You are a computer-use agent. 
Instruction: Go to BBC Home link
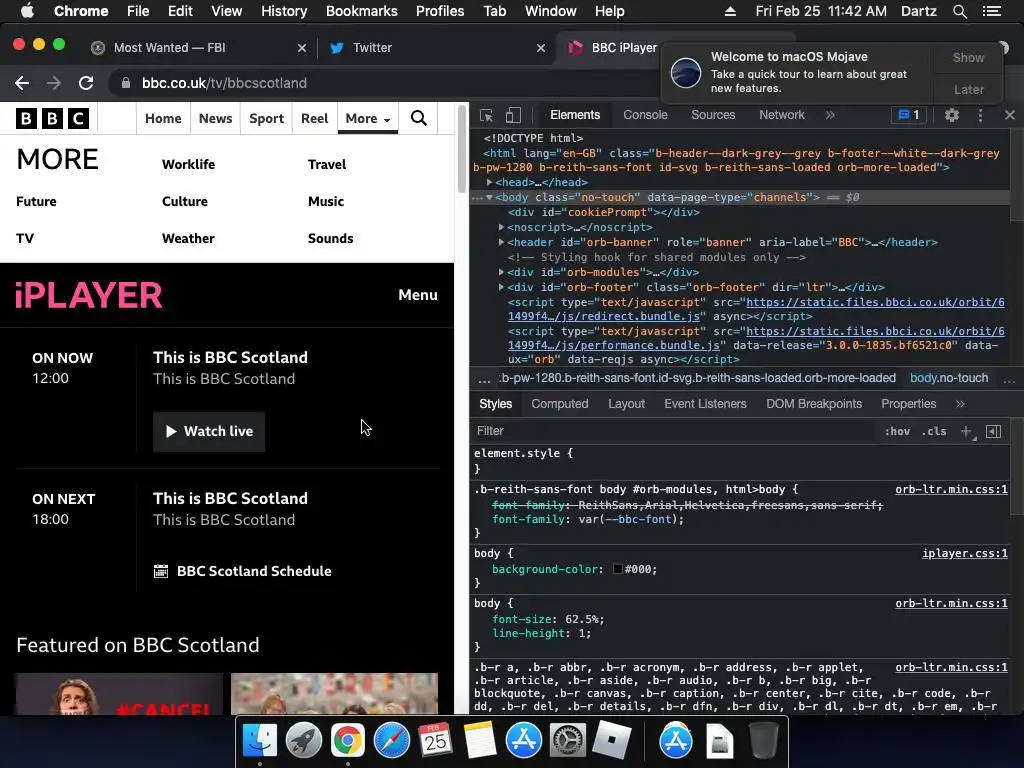click(x=163, y=119)
